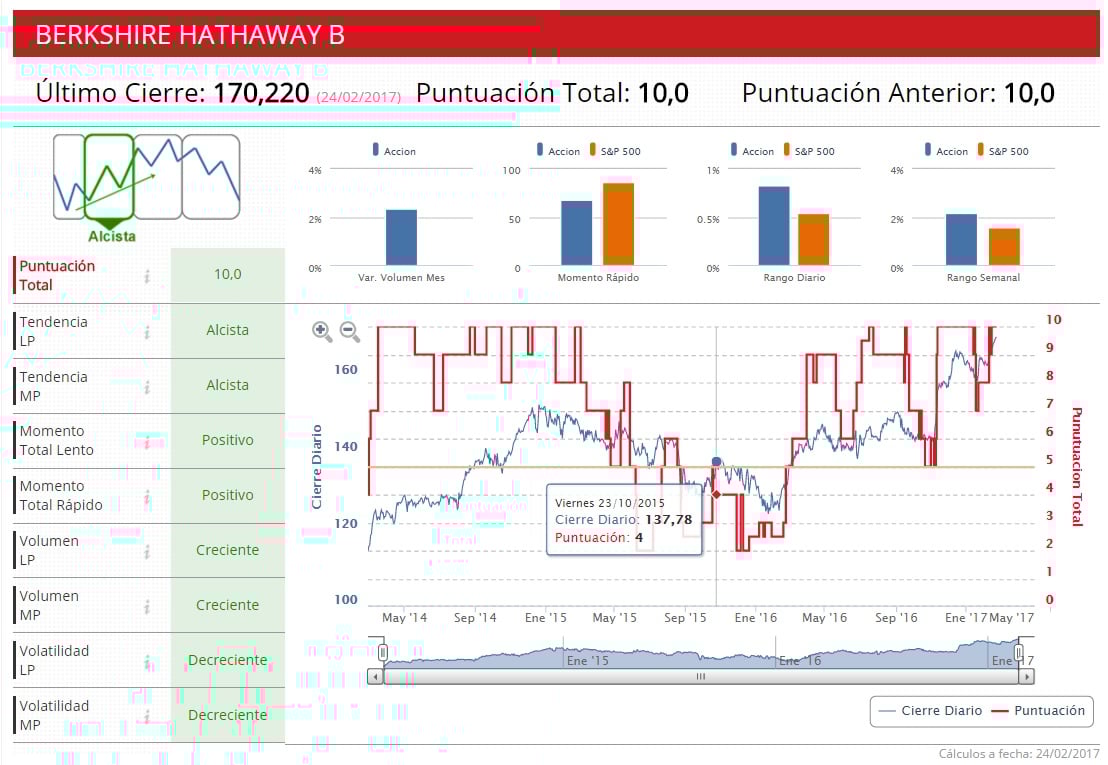Open info icon for Momento Total Lento
Screen dimensions: 1108x765
point(147,441)
